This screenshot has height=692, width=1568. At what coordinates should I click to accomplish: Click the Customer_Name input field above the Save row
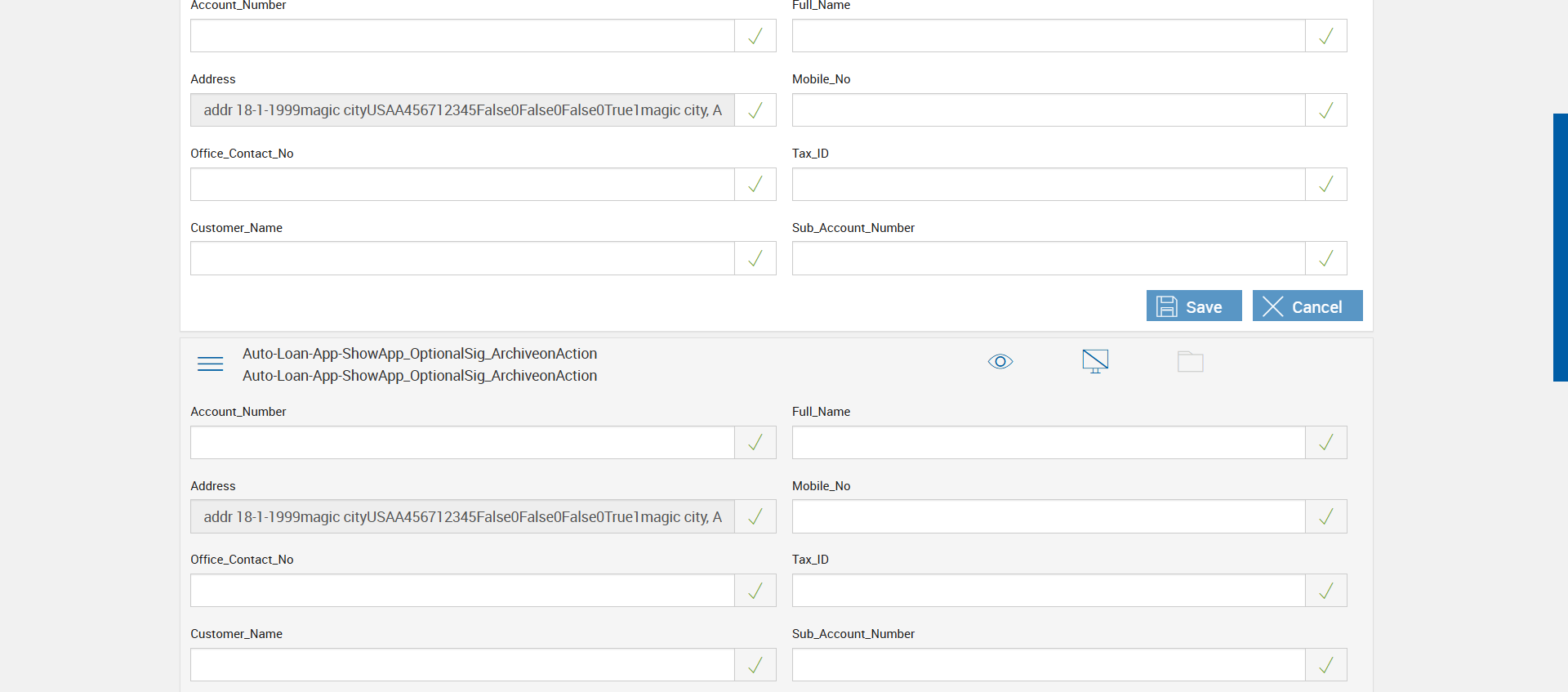click(462, 259)
